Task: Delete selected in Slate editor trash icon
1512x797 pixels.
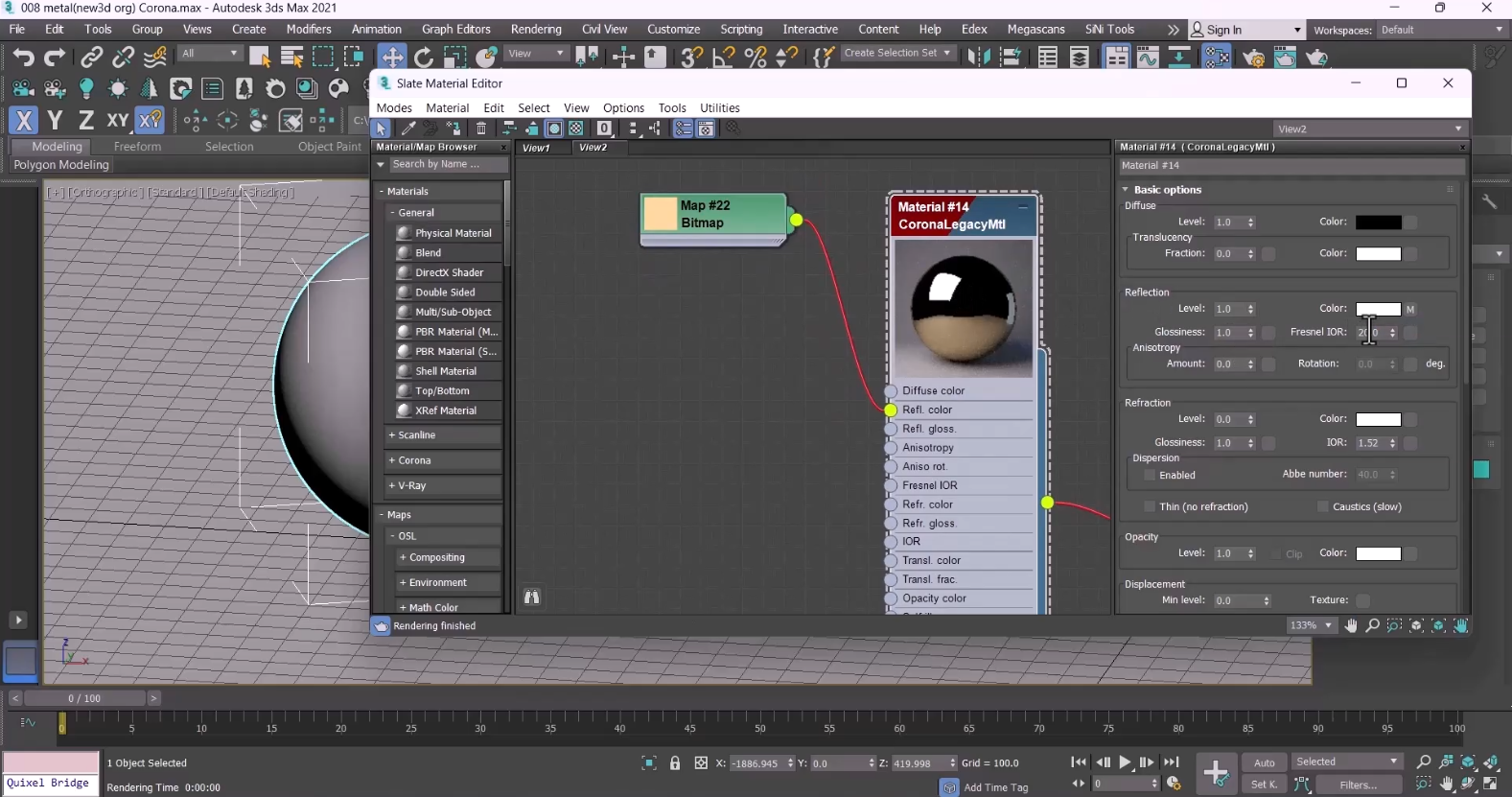Action: tap(481, 129)
